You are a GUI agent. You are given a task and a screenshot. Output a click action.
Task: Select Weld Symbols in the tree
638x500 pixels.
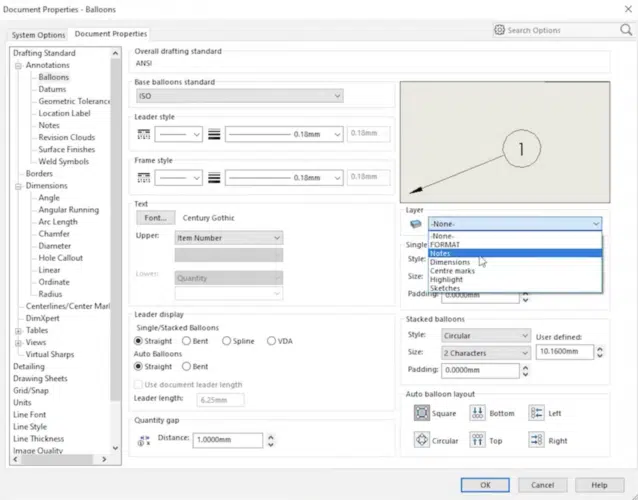(x=63, y=162)
